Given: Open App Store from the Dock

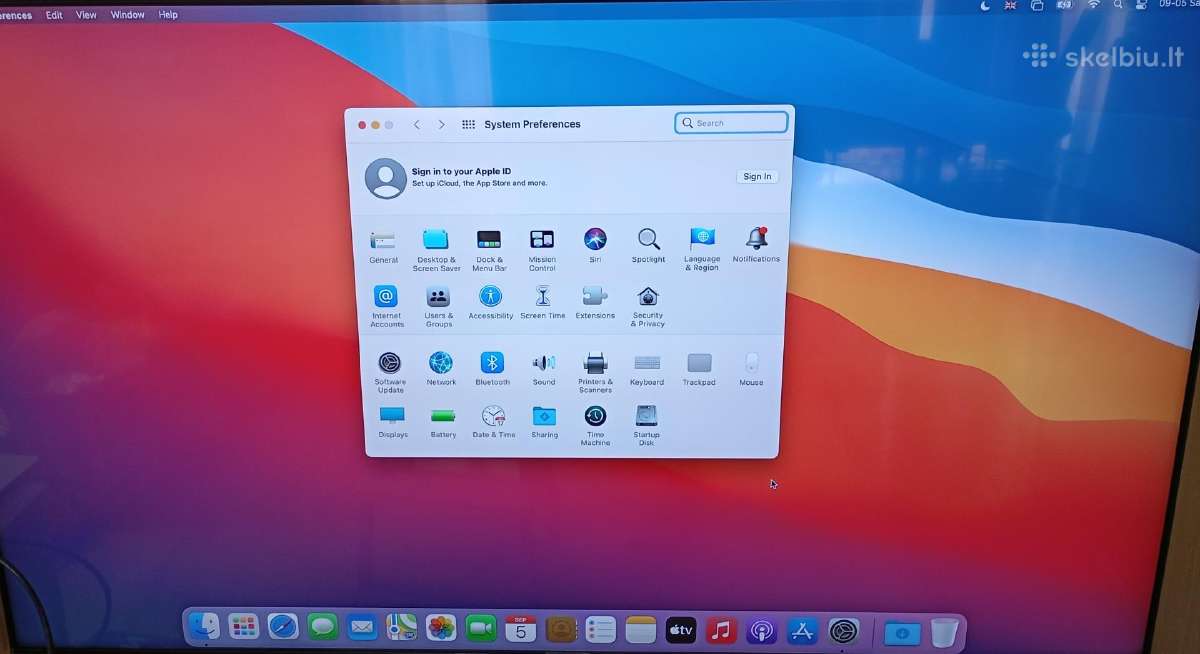Looking at the screenshot, I should tap(802, 631).
